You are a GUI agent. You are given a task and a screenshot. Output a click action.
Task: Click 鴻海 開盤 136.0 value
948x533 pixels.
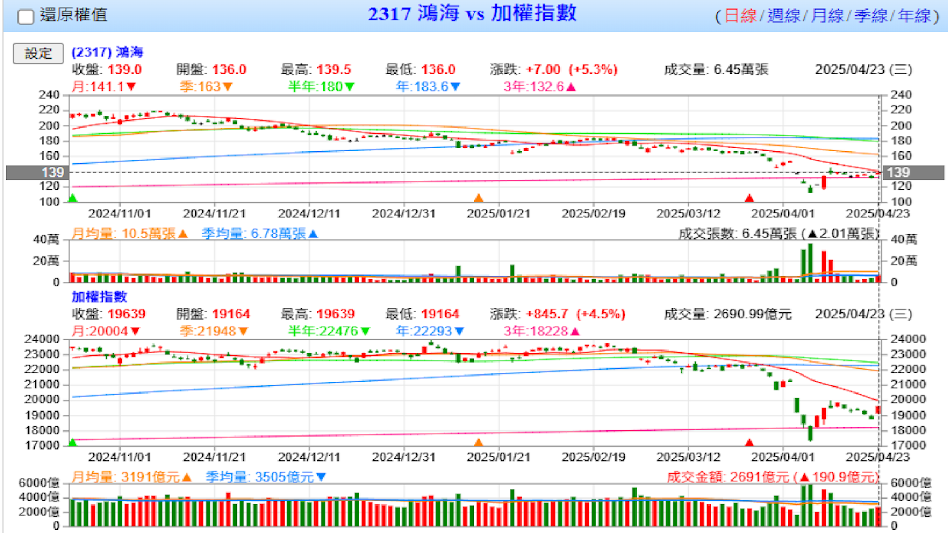(229, 69)
